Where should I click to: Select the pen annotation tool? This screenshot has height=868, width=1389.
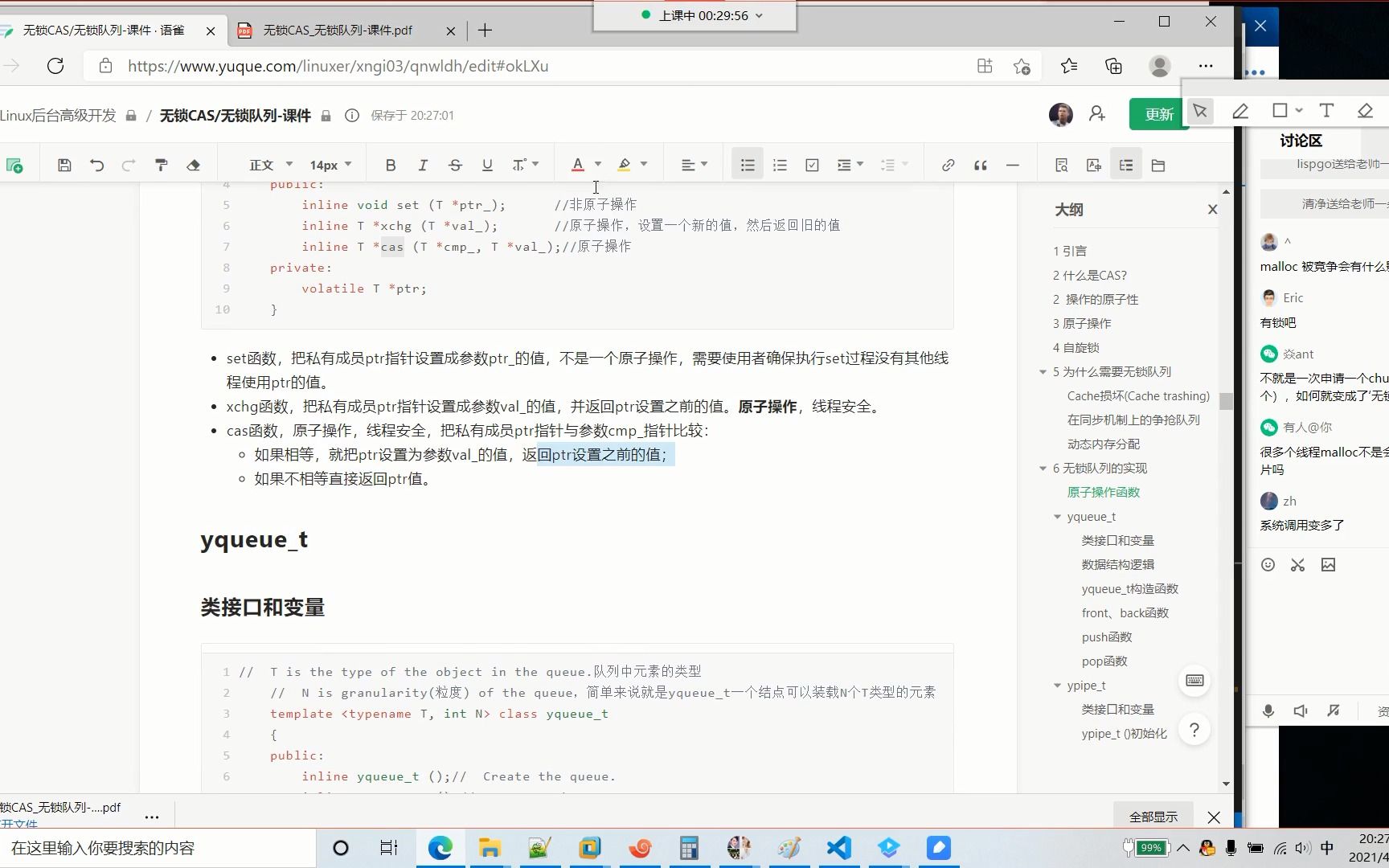tap(1239, 112)
